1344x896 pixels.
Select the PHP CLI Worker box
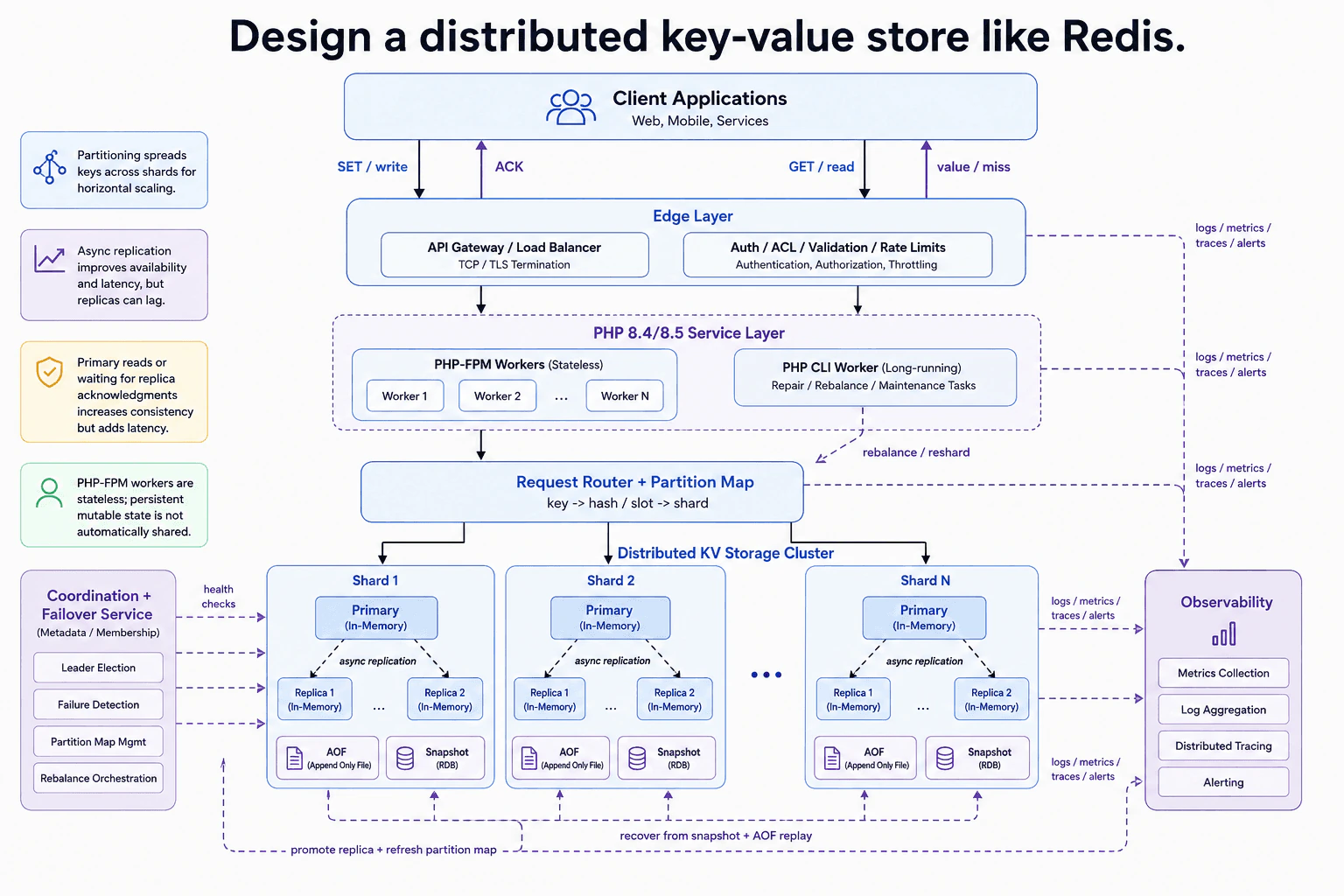pyautogui.click(x=875, y=377)
